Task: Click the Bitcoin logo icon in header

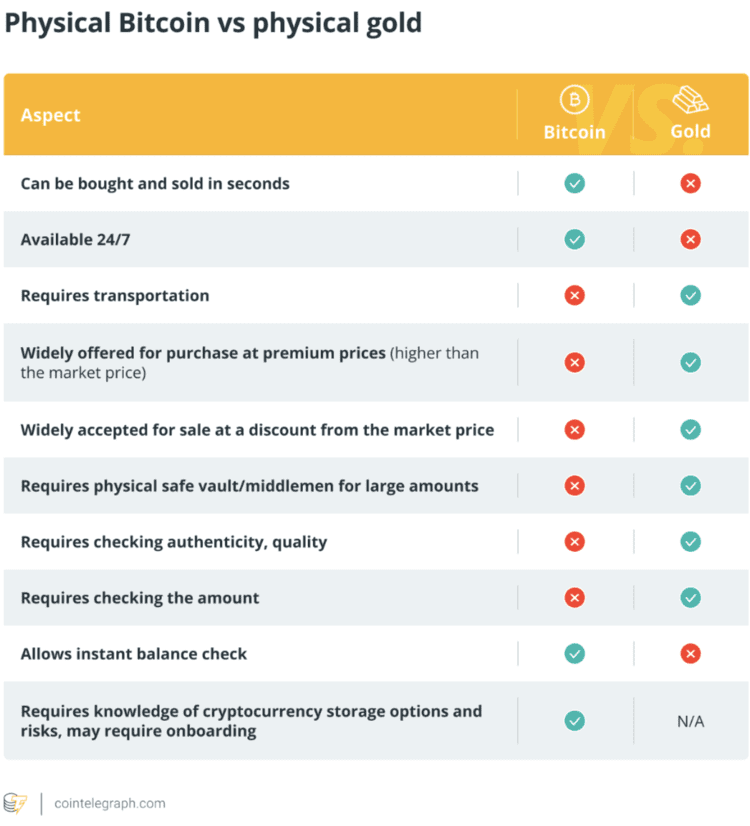Action: (574, 100)
